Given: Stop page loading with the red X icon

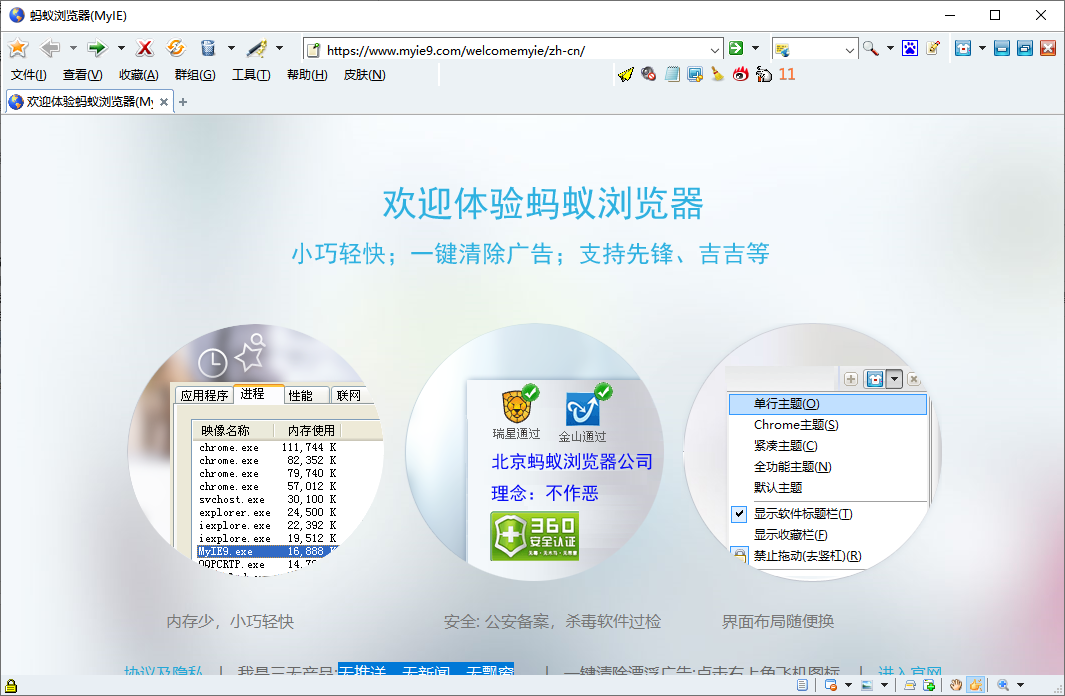Looking at the screenshot, I should pos(145,48).
